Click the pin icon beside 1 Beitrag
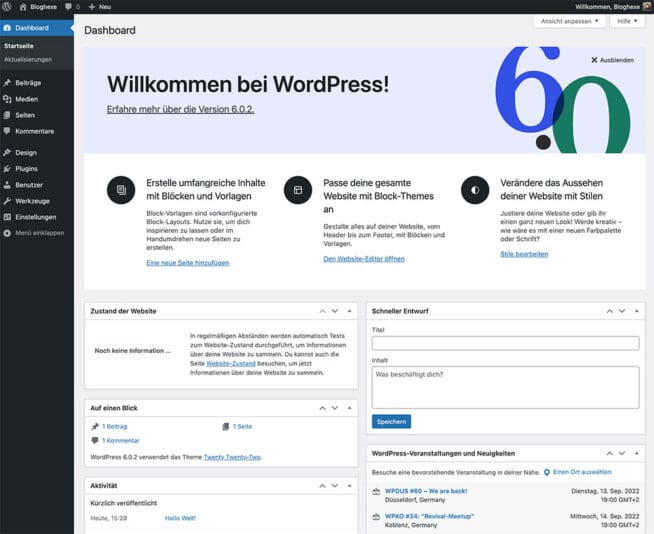 (x=95, y=426)
